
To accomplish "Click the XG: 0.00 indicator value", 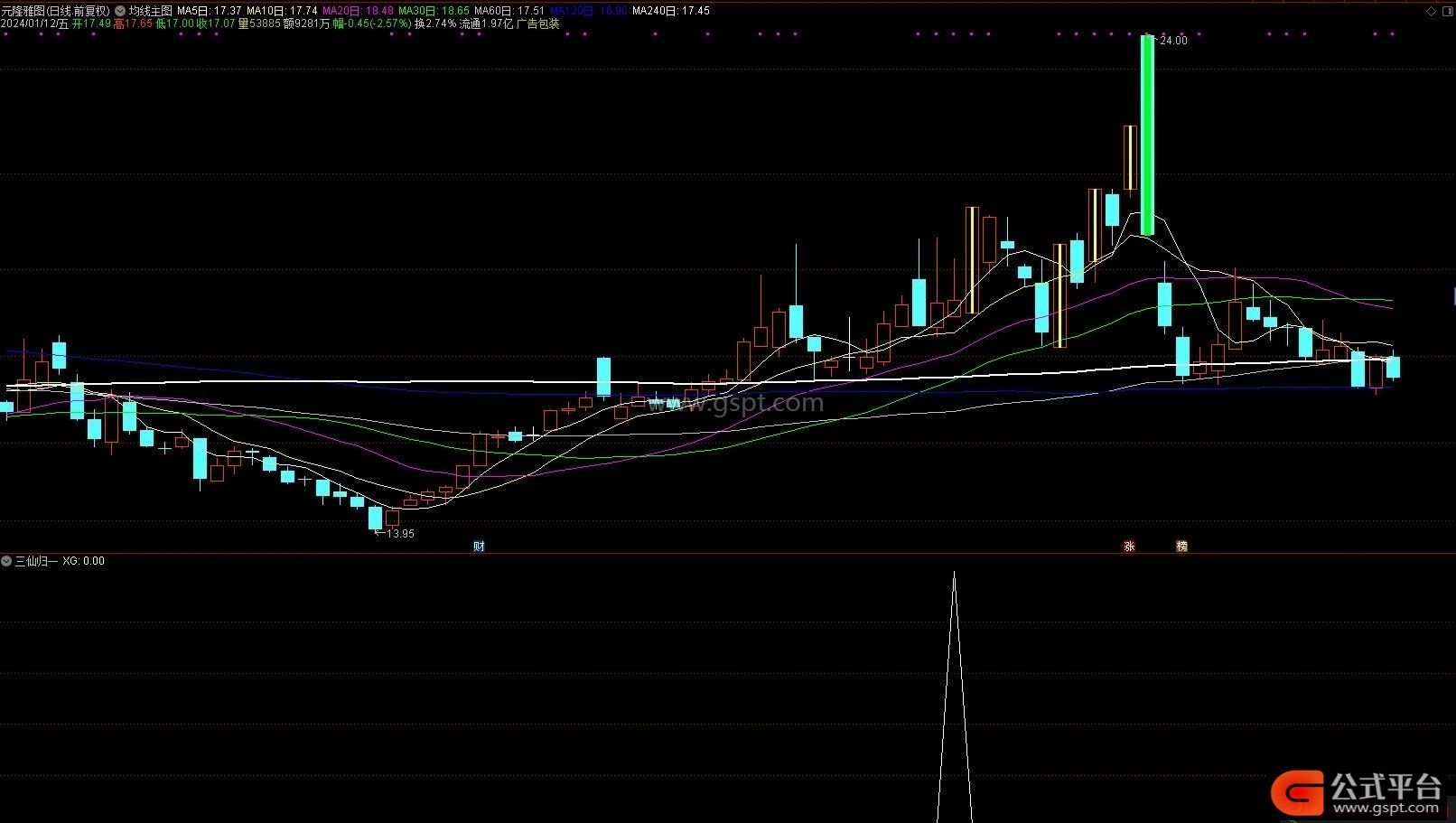I will (x=83, y=561).
